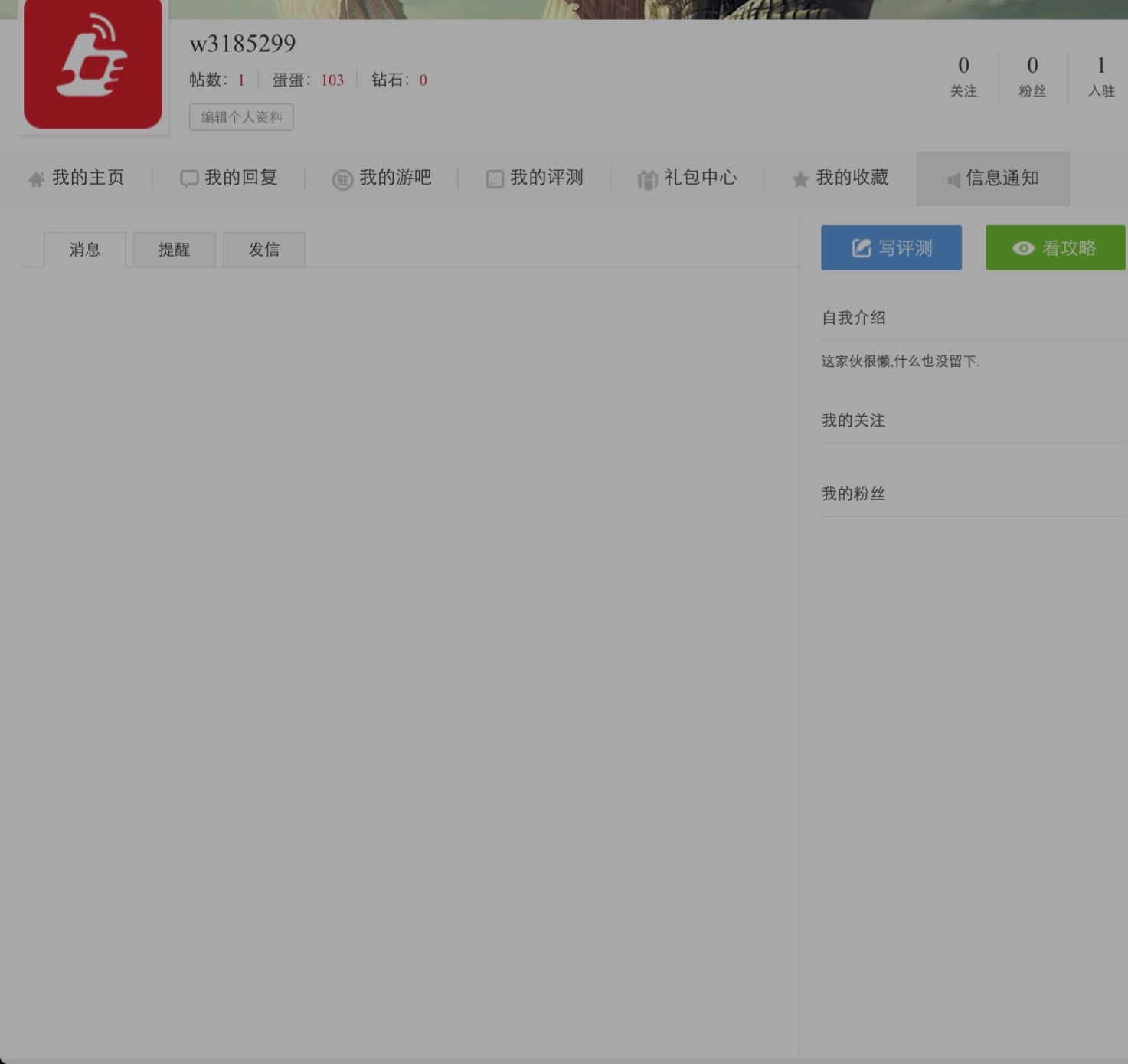1128x1064 pixels.
Task: Click the 我的粉丝 heading
Action: [853, 494]
